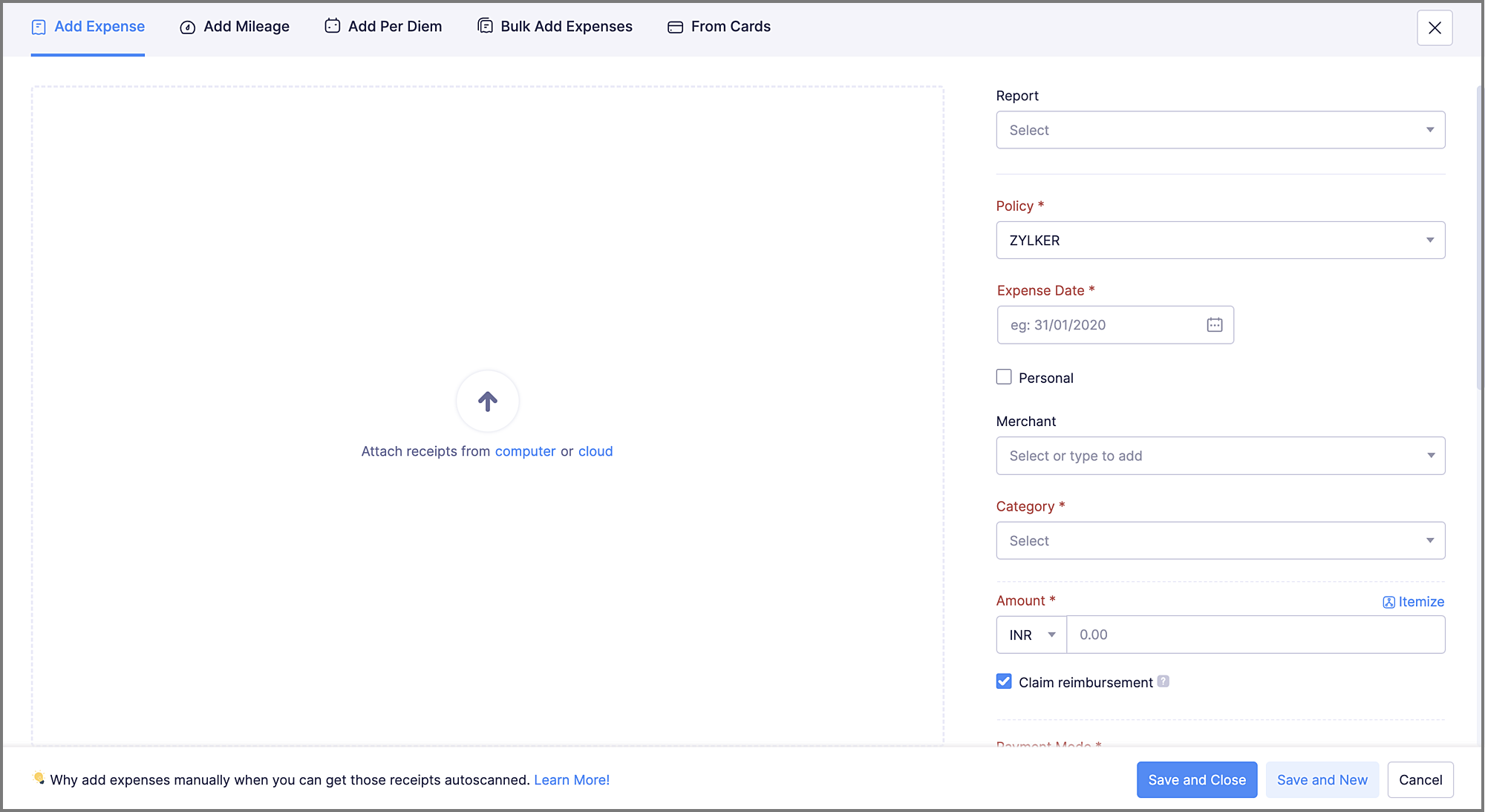Viewport: 1485px width, 812px height.
Task: Open the Report select dropdown
Action: point(1220,130)
